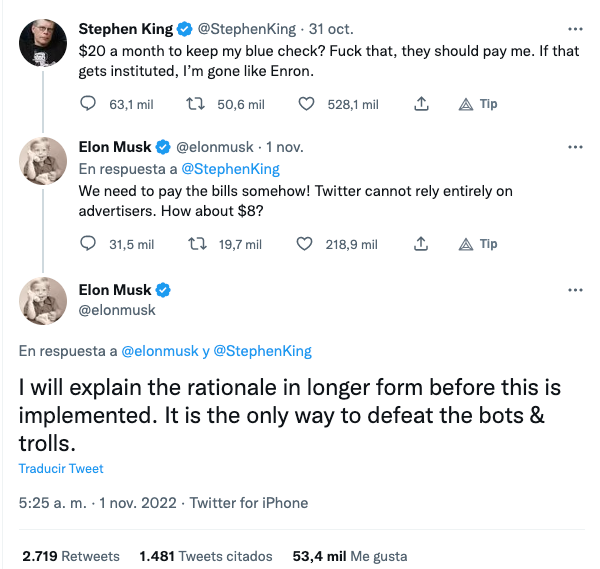600x569 pixels.
Task: Share Elon Musk's $8 tweet
Action: tap(421, 244)
